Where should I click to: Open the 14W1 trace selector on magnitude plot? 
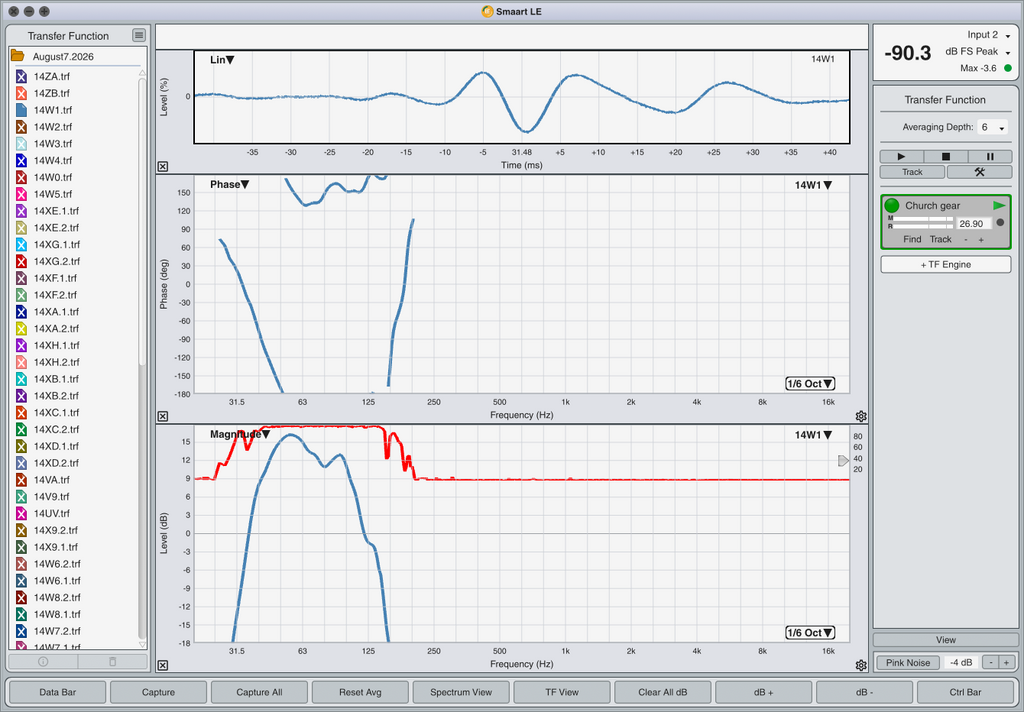click(813, 434)
